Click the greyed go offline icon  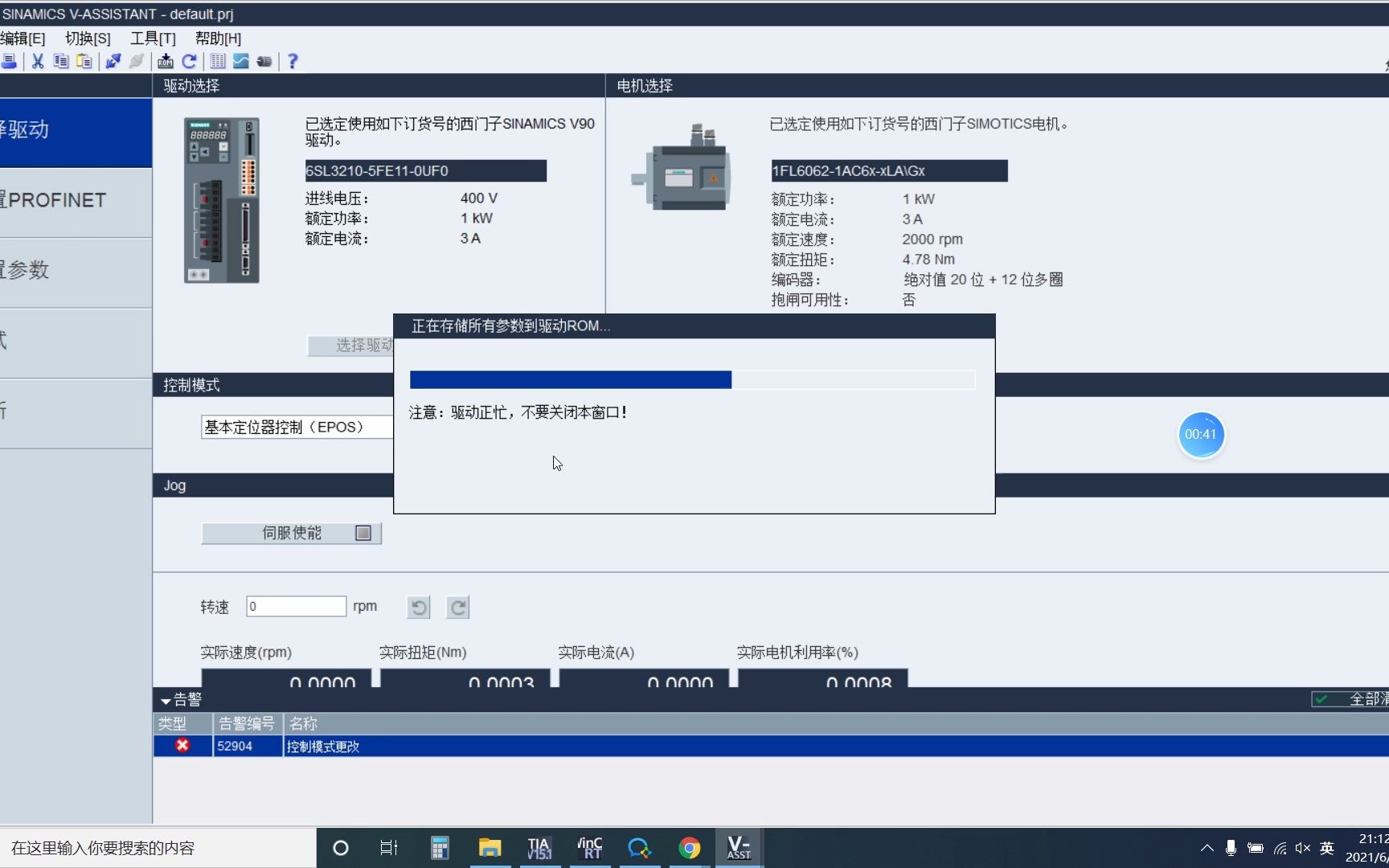pyautogui.click(x=137, y=61)
